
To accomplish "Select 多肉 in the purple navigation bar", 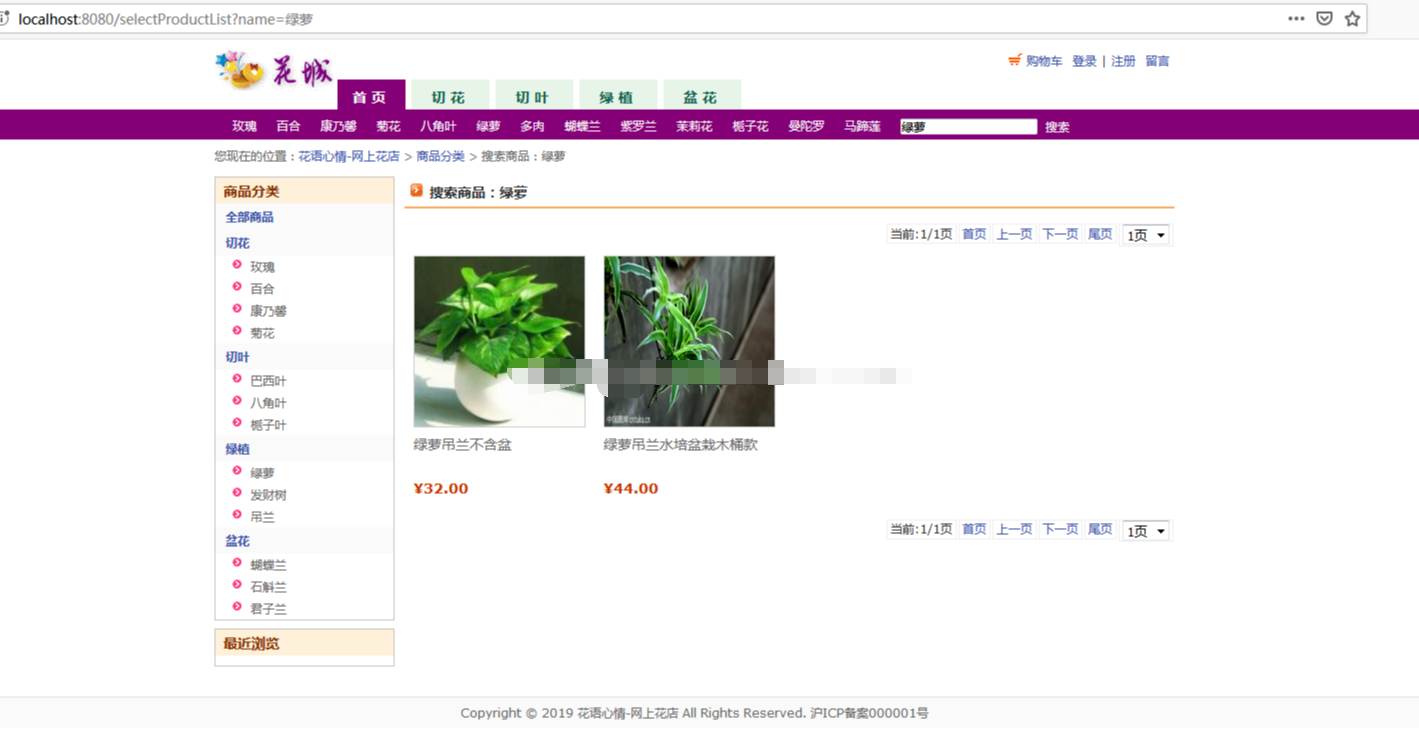I will tap(532, 126).
